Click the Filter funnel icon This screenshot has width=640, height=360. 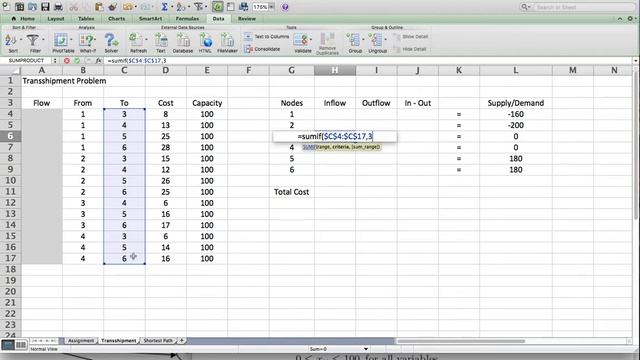pyautogui.click(x=33, y=40)
